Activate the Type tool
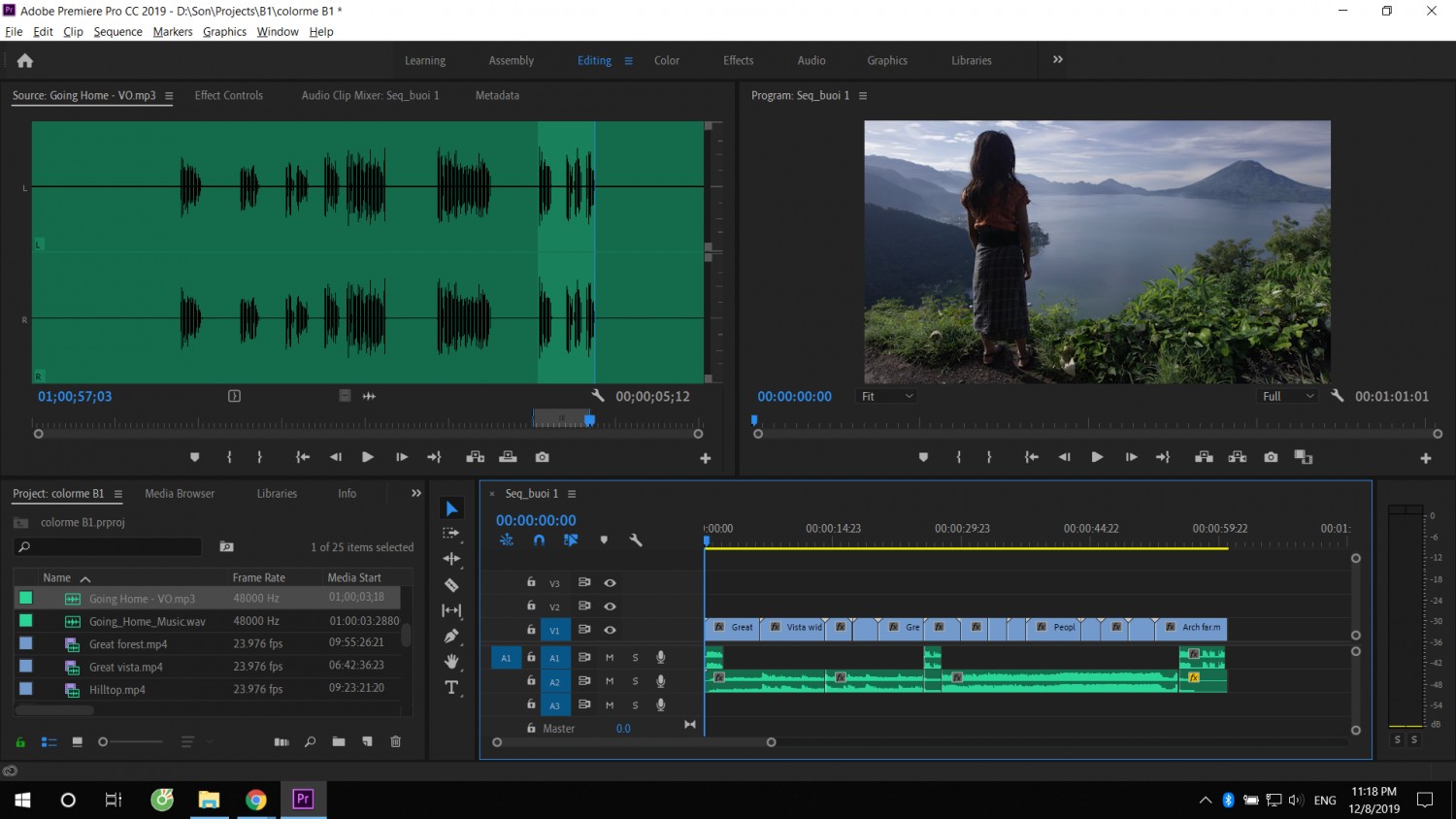Viewport: 1456px width, 819px height. coord(451,687)
